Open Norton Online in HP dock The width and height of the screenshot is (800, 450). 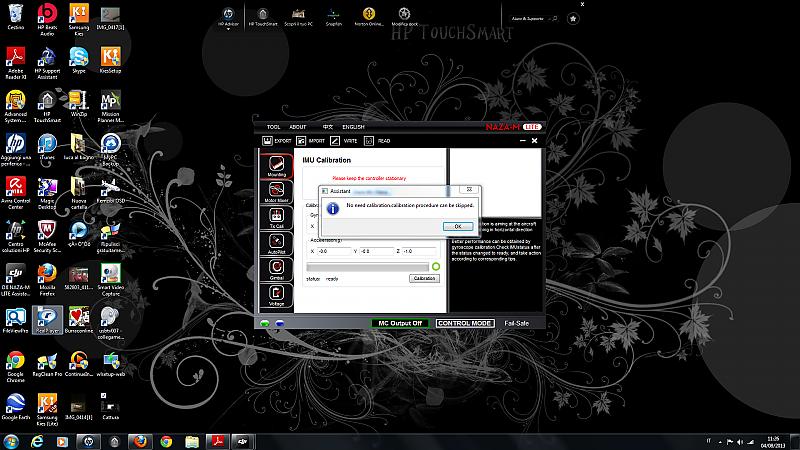tap(369, 16)
